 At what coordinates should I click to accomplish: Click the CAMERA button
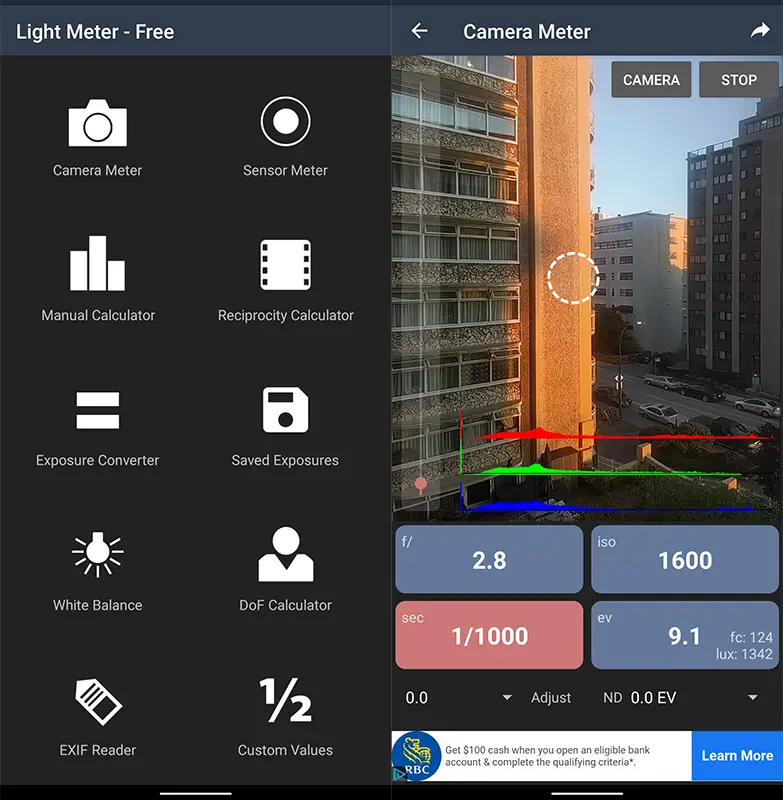651,80
